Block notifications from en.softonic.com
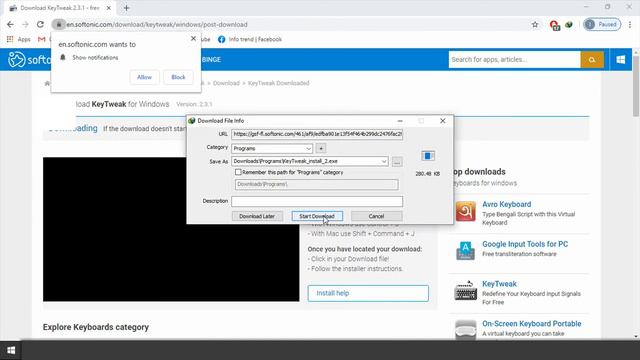 pos(178,77)
